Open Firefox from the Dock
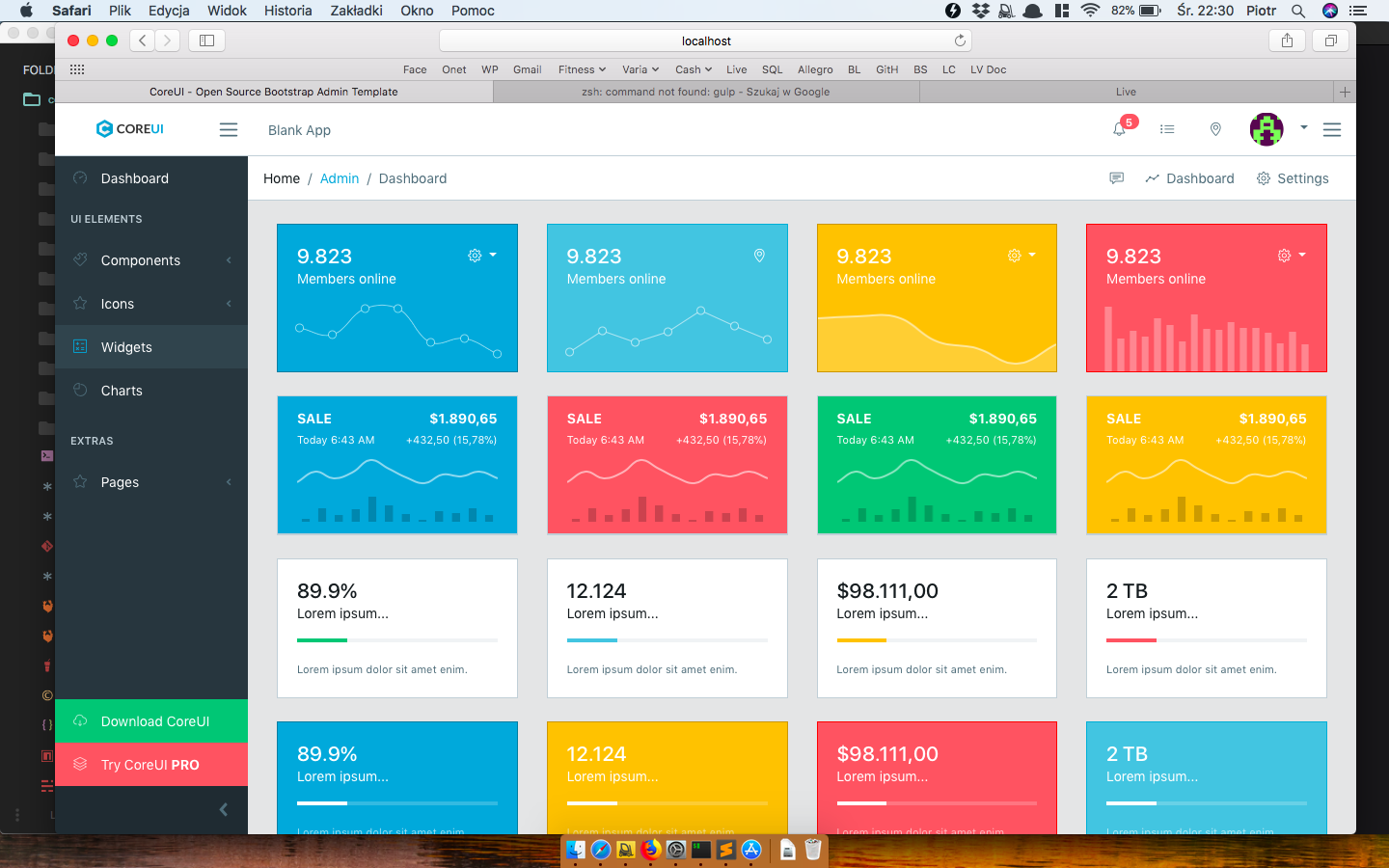1389x868 pixels. point(651,850)
